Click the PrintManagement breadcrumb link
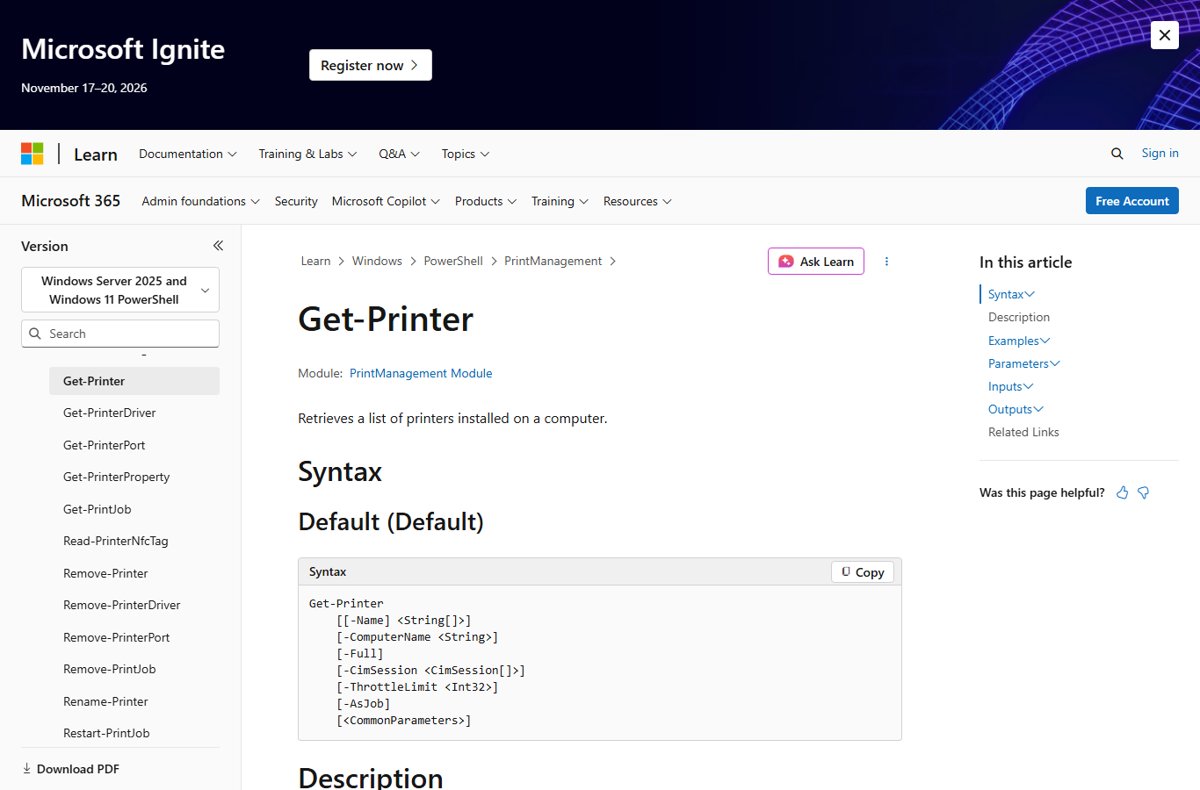This screenshot has height=790, width=1200. [x=553, y=261]
